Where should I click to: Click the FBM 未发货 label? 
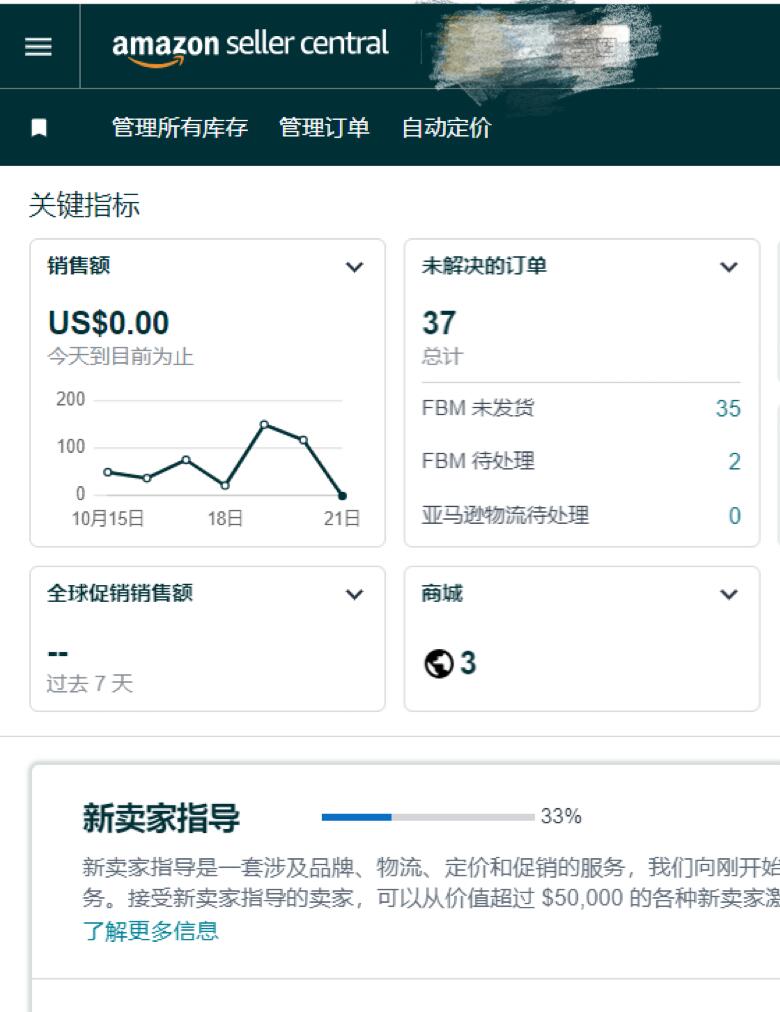[x=478, y=408]
